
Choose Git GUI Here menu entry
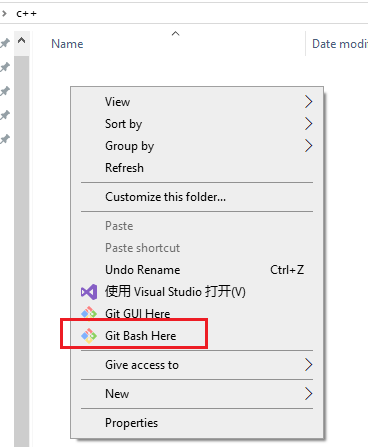(197, 314)
